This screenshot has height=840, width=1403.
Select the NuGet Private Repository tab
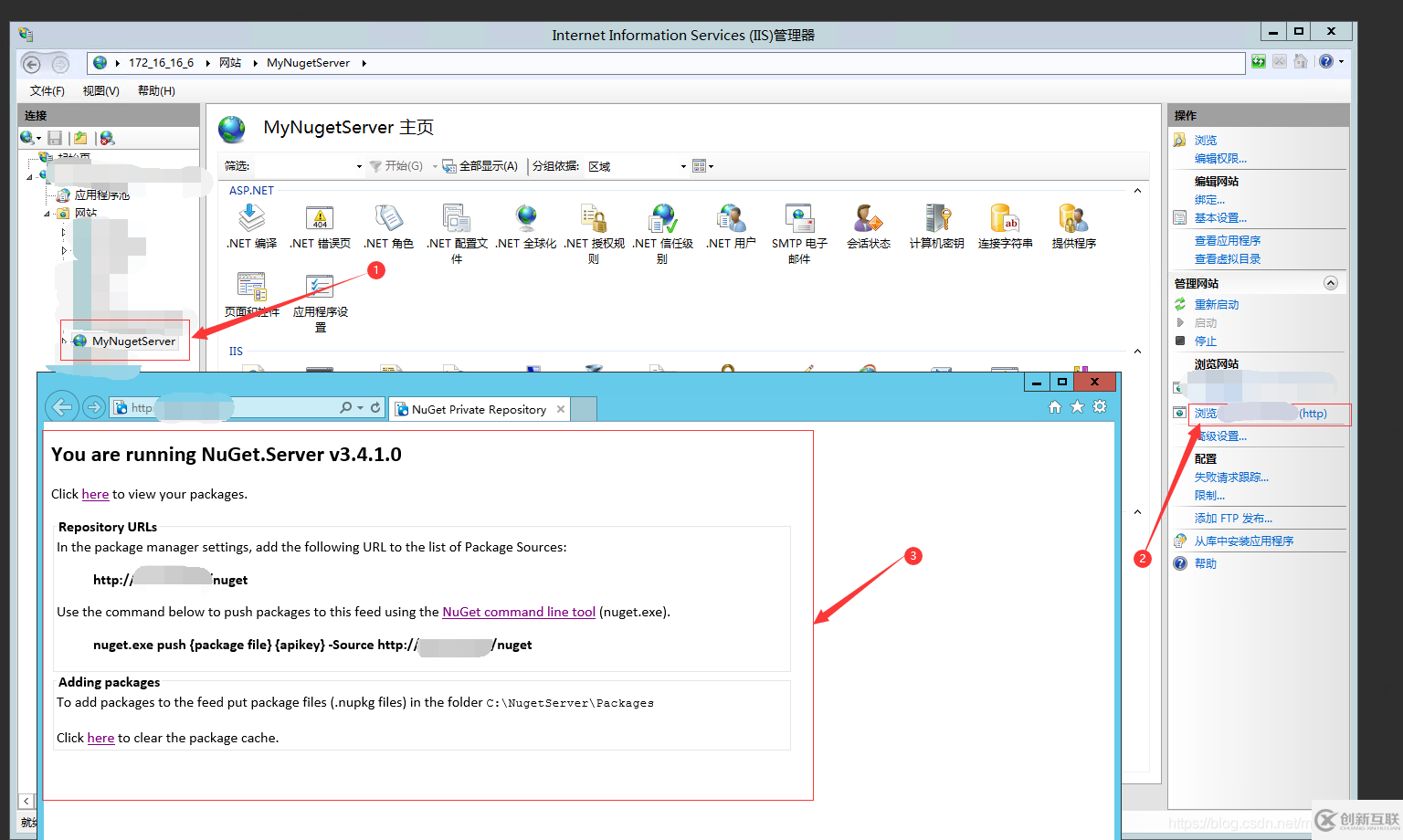coord(479,409)
